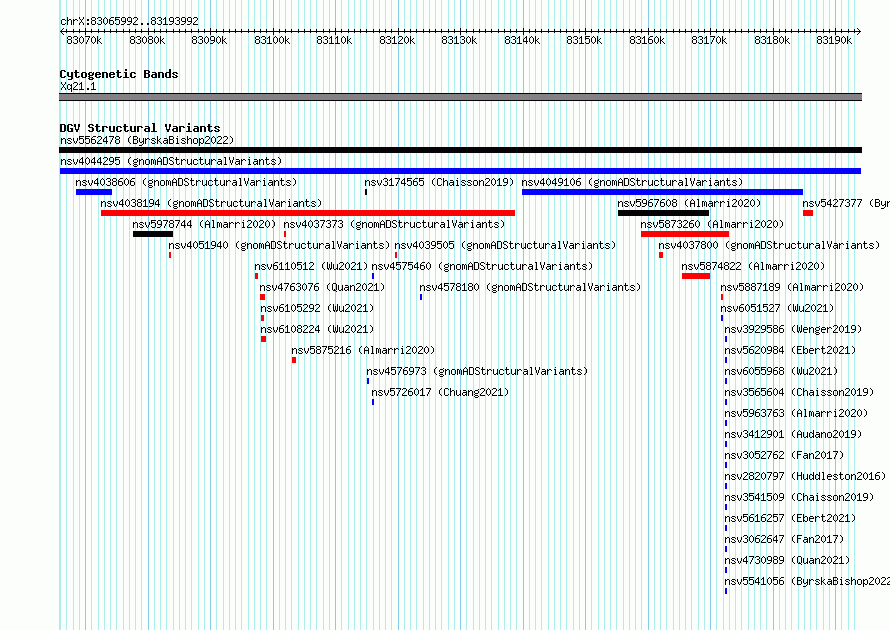Open nsv4044295 (gnomADStructuralVariants) label
Image resolution: width=890 pixels, height=630 pixels.
tap(171, 161)
